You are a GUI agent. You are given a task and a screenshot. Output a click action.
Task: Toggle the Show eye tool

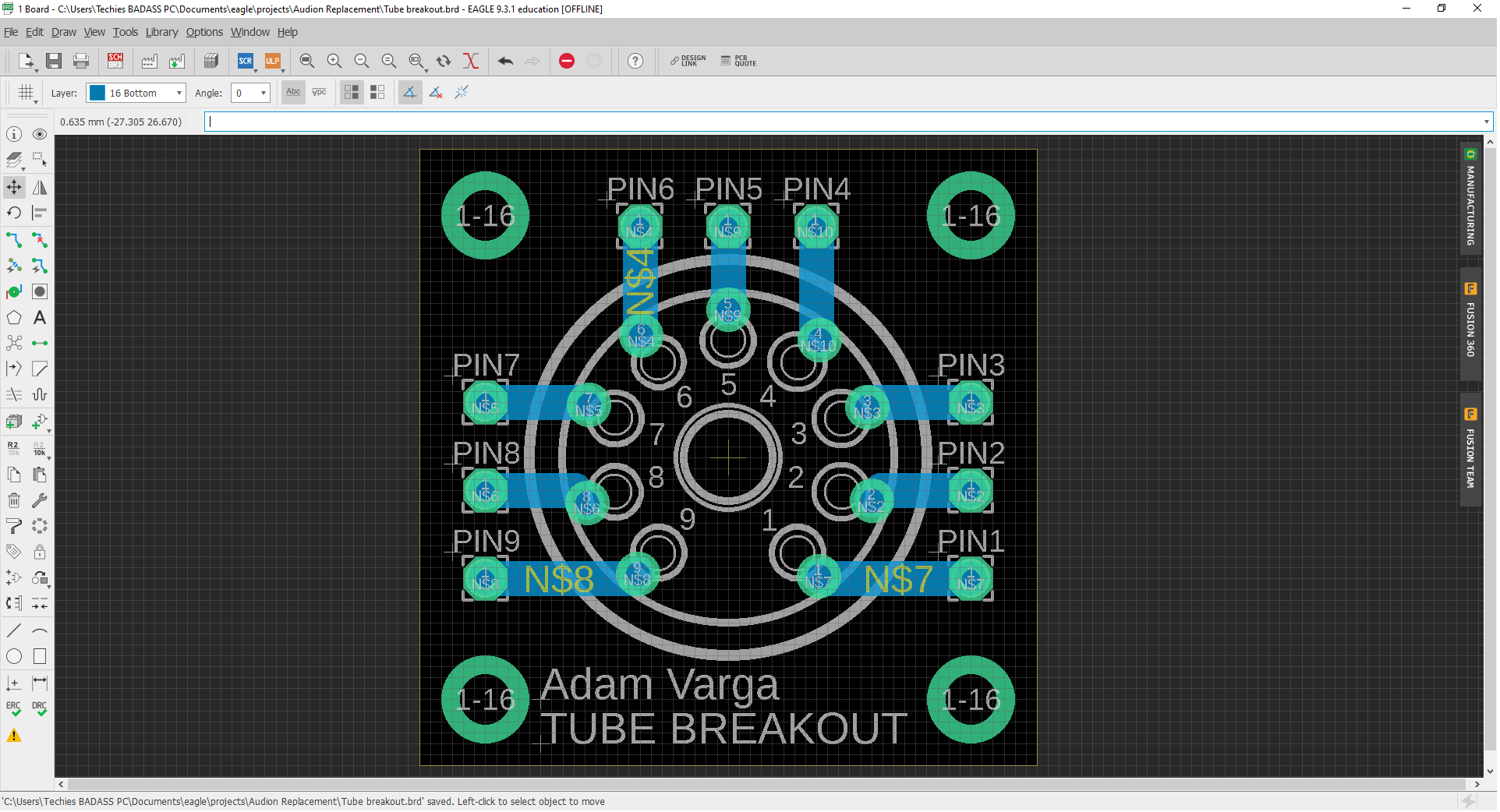pos(40,134)
